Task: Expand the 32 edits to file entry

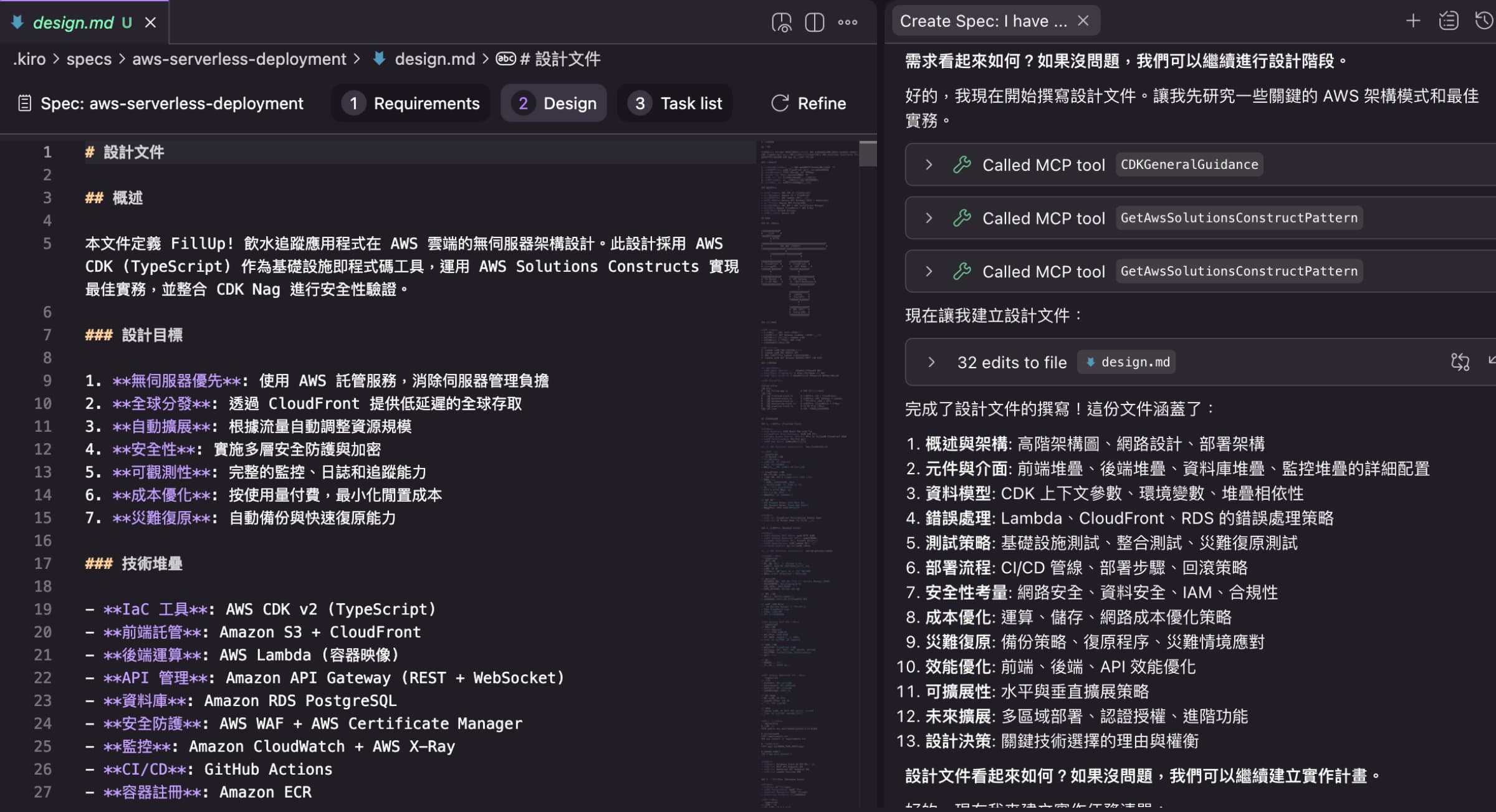Action: click(932, 362)
